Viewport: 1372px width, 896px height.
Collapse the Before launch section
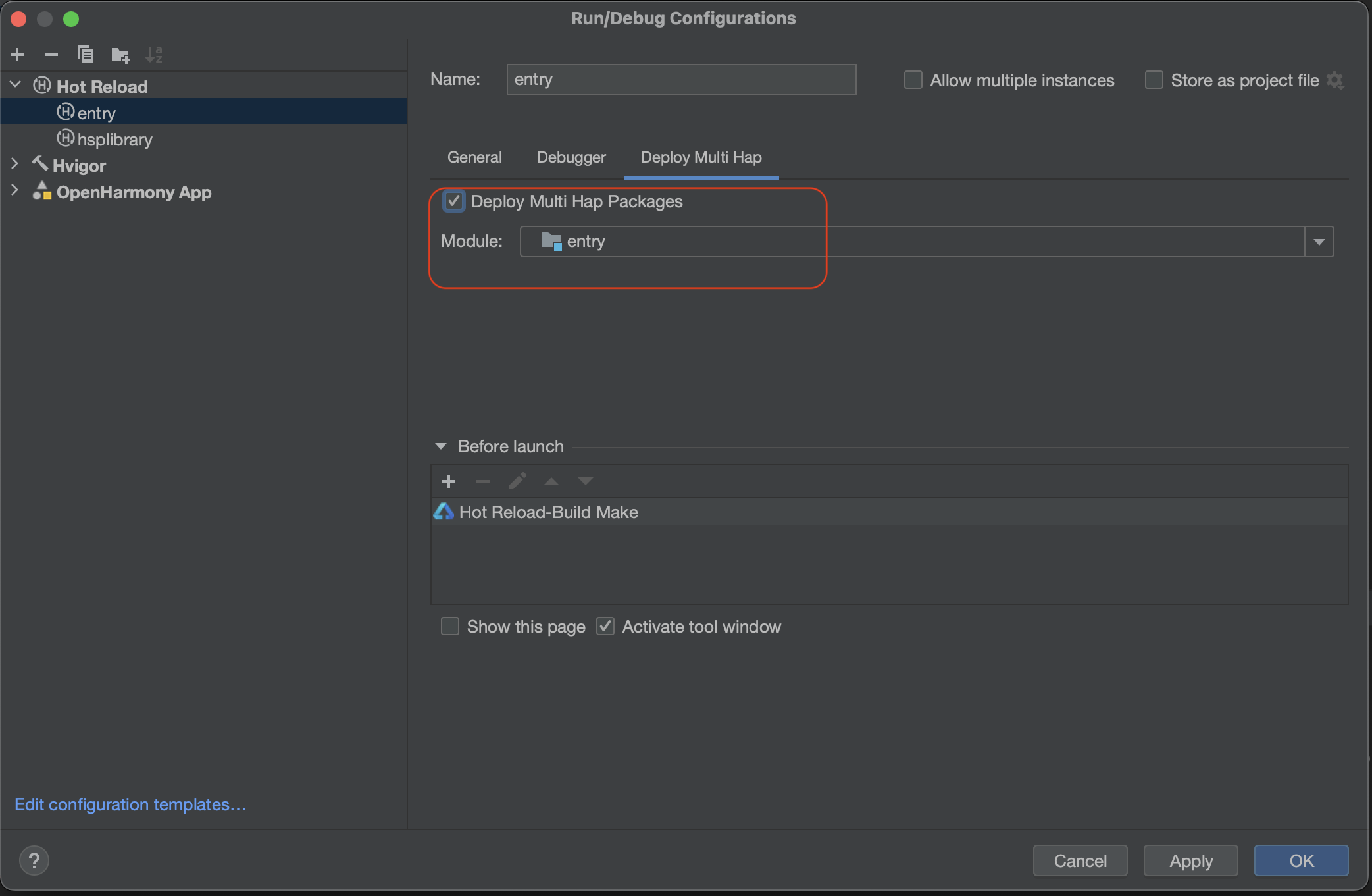[441, 446]
